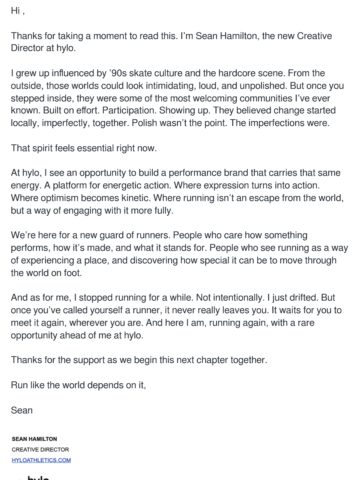The image size is (360, 480).
Task: Click 'the world on foot.' line
Action: click(46, 273)
